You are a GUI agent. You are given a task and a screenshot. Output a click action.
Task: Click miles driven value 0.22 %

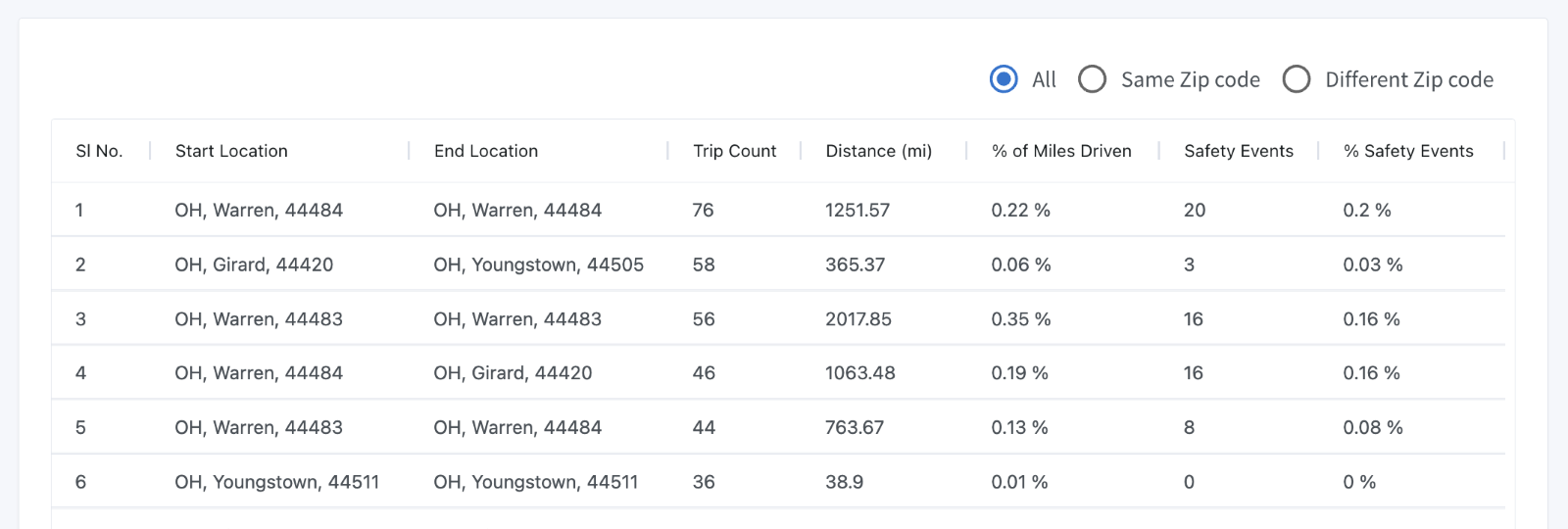tap(1020, 210)
